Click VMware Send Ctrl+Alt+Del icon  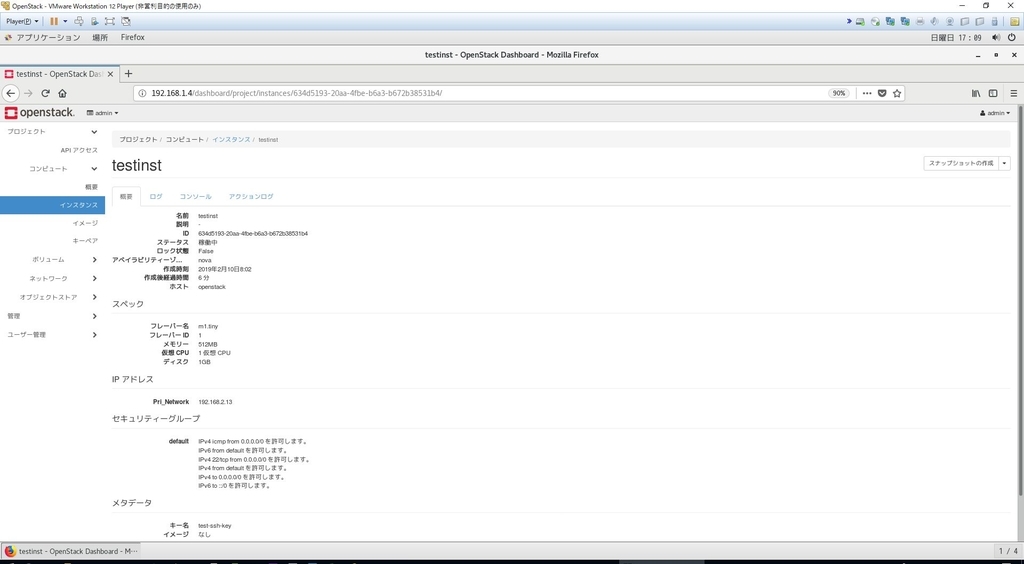(79, 22)
